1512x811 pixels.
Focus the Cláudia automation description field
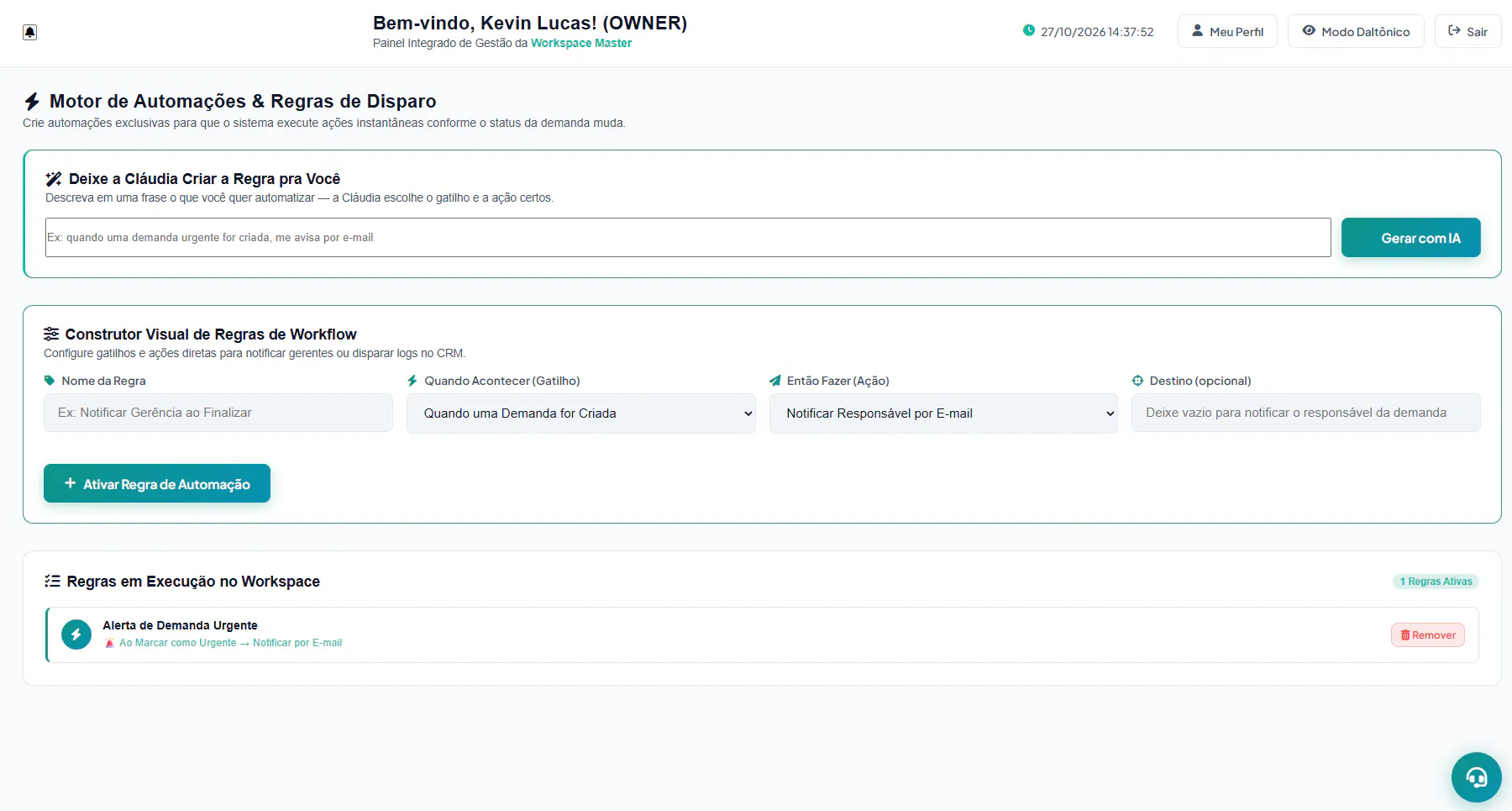pyautogui.click(x=688, y=238)
